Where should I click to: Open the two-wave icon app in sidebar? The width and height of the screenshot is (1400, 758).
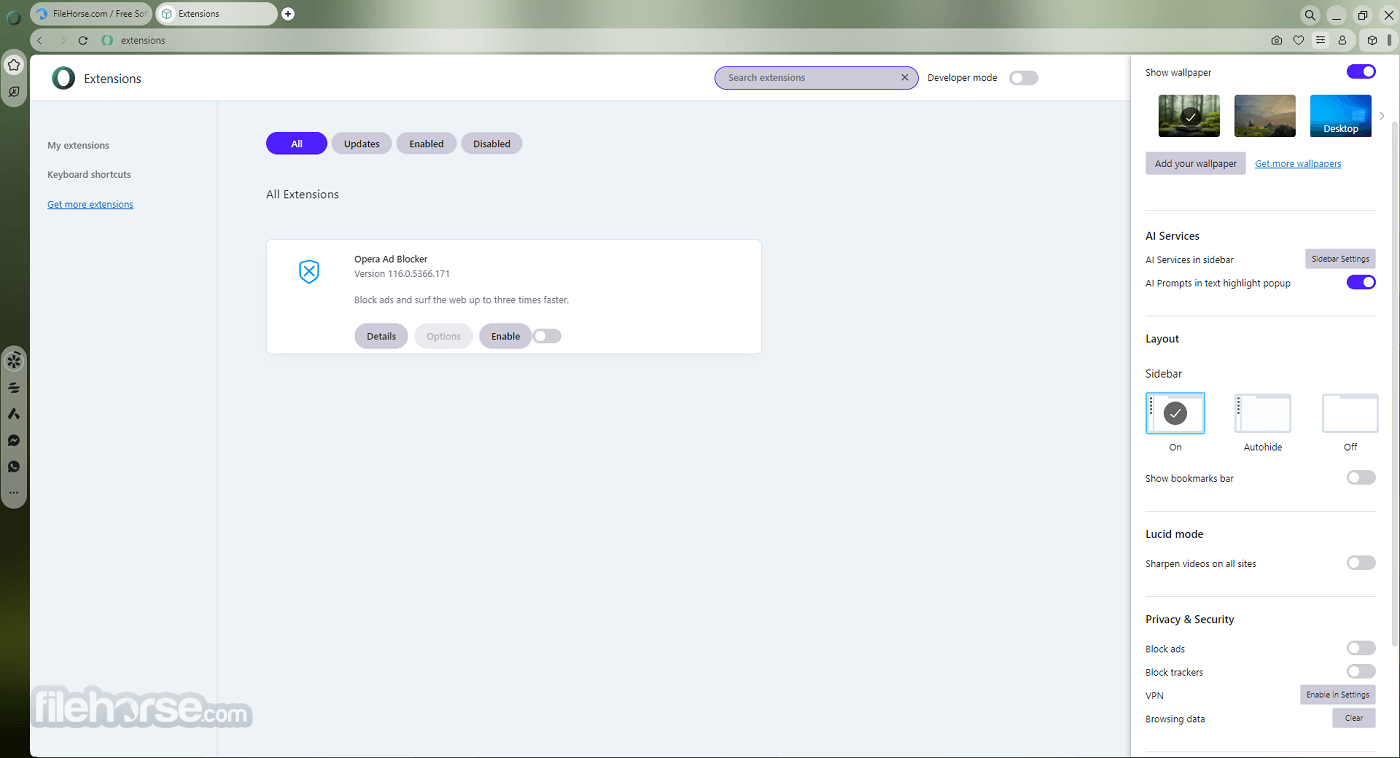pos(14,387)
